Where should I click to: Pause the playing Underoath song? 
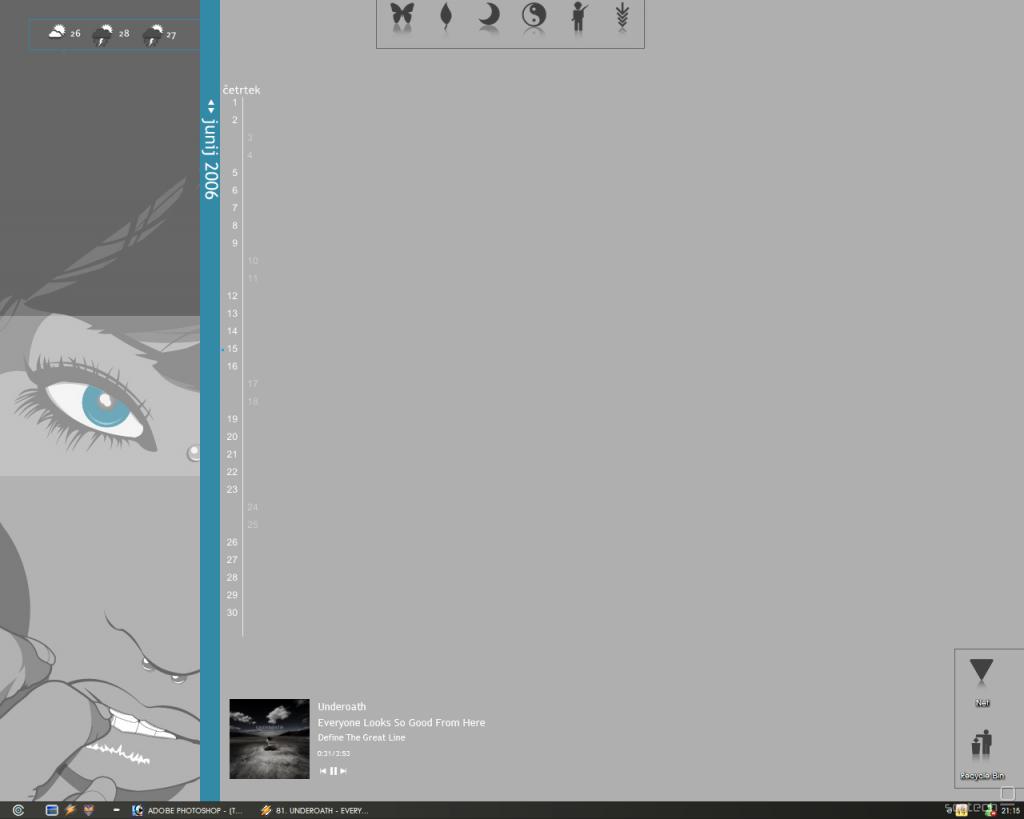coord(334,771)
